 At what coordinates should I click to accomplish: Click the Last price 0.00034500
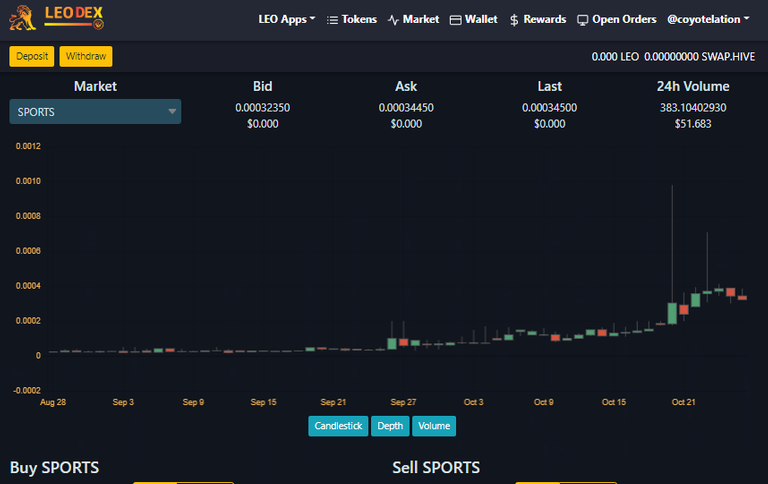click(550, 108)
